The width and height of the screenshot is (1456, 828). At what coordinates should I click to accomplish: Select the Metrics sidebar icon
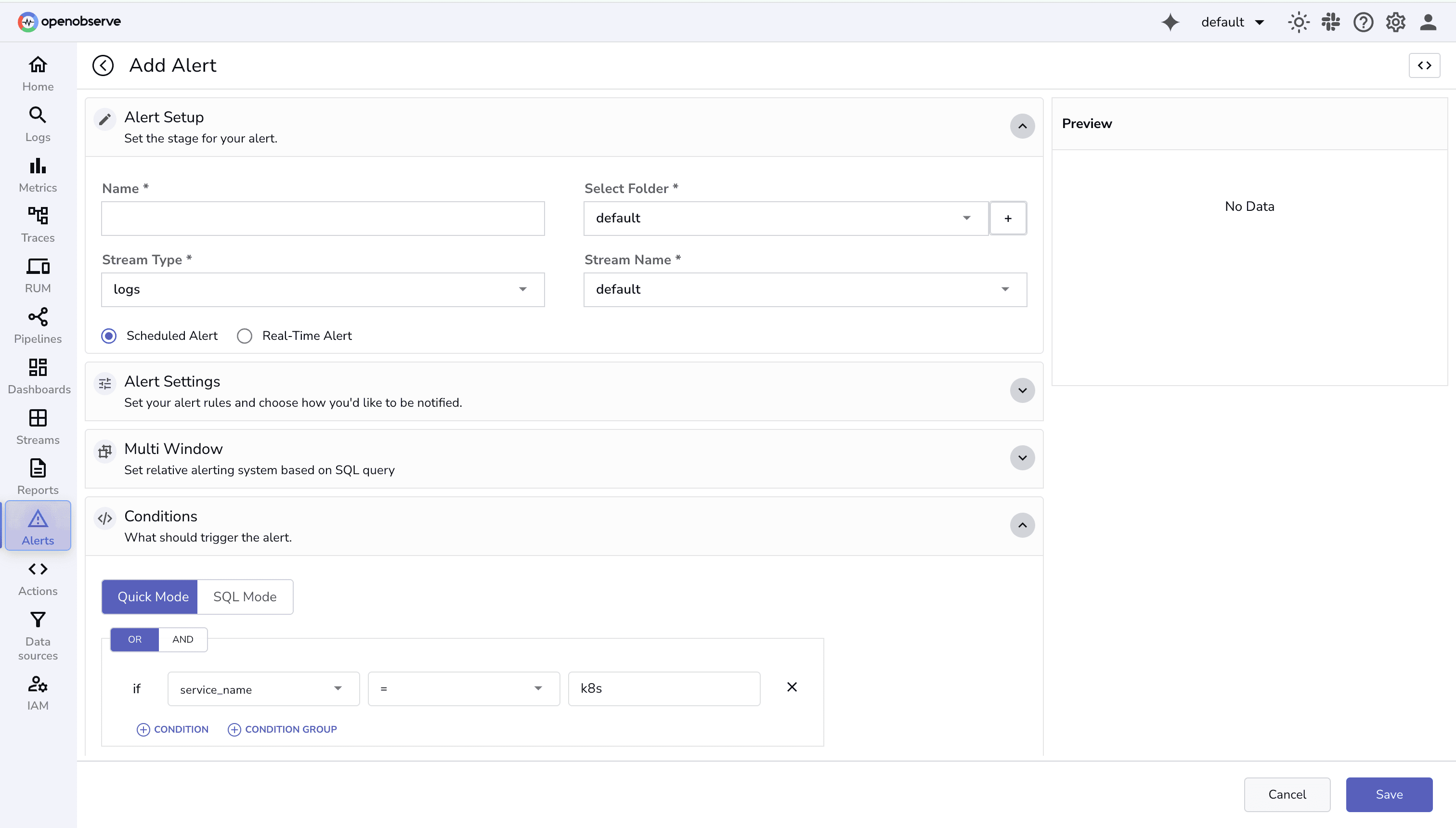point(37,174)
